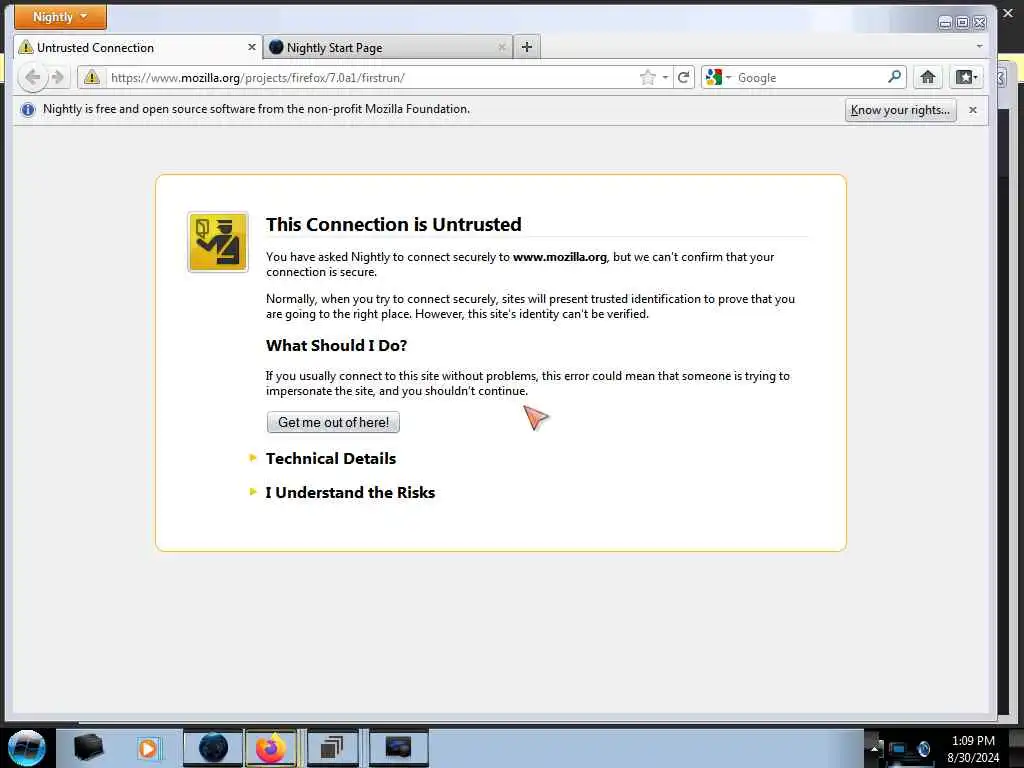
Task: Open the taskbar clock showing 1:09 PM
Action: click(973, 749)
